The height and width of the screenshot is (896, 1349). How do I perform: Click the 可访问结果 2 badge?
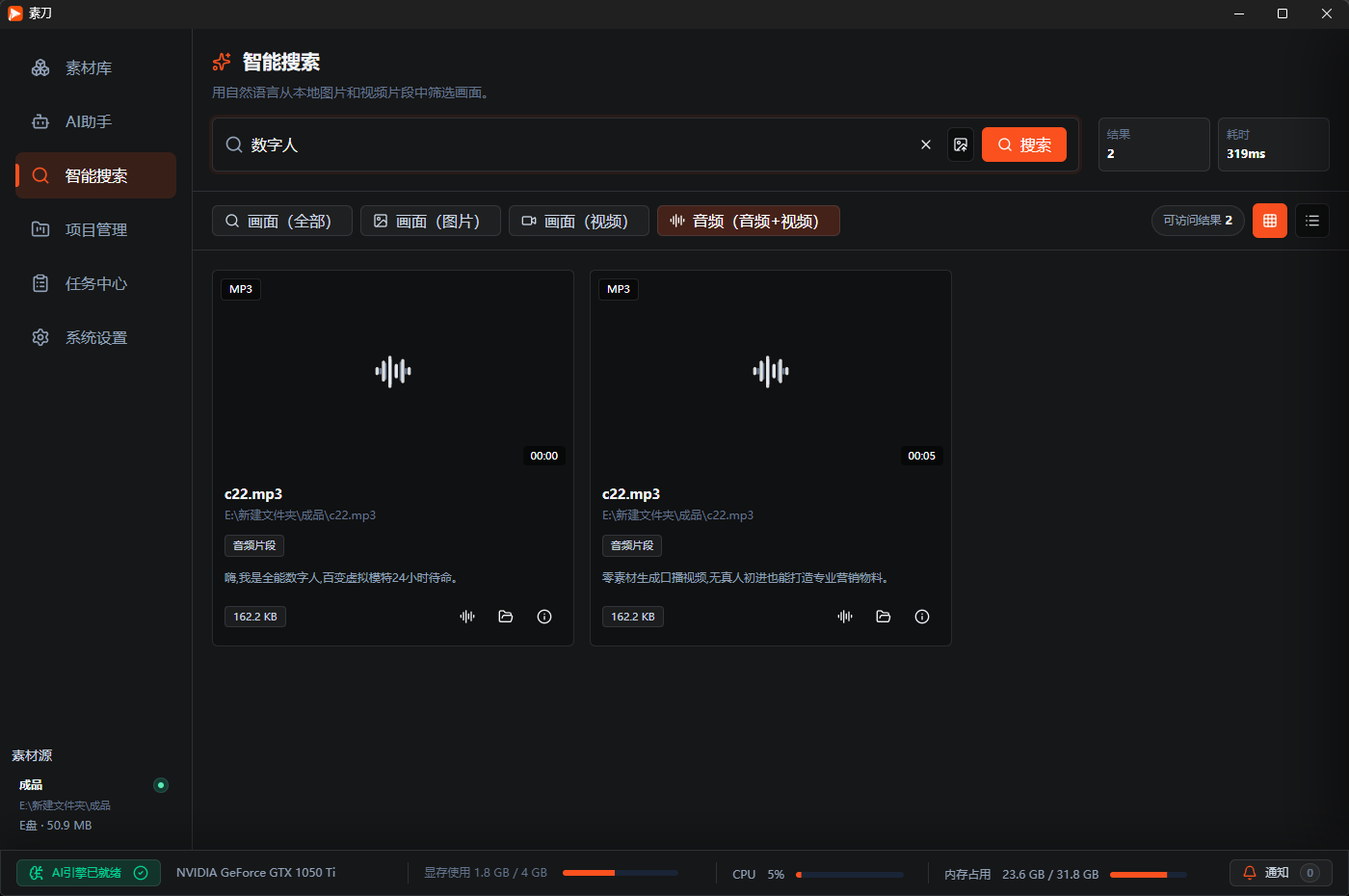pos(1198,221)
